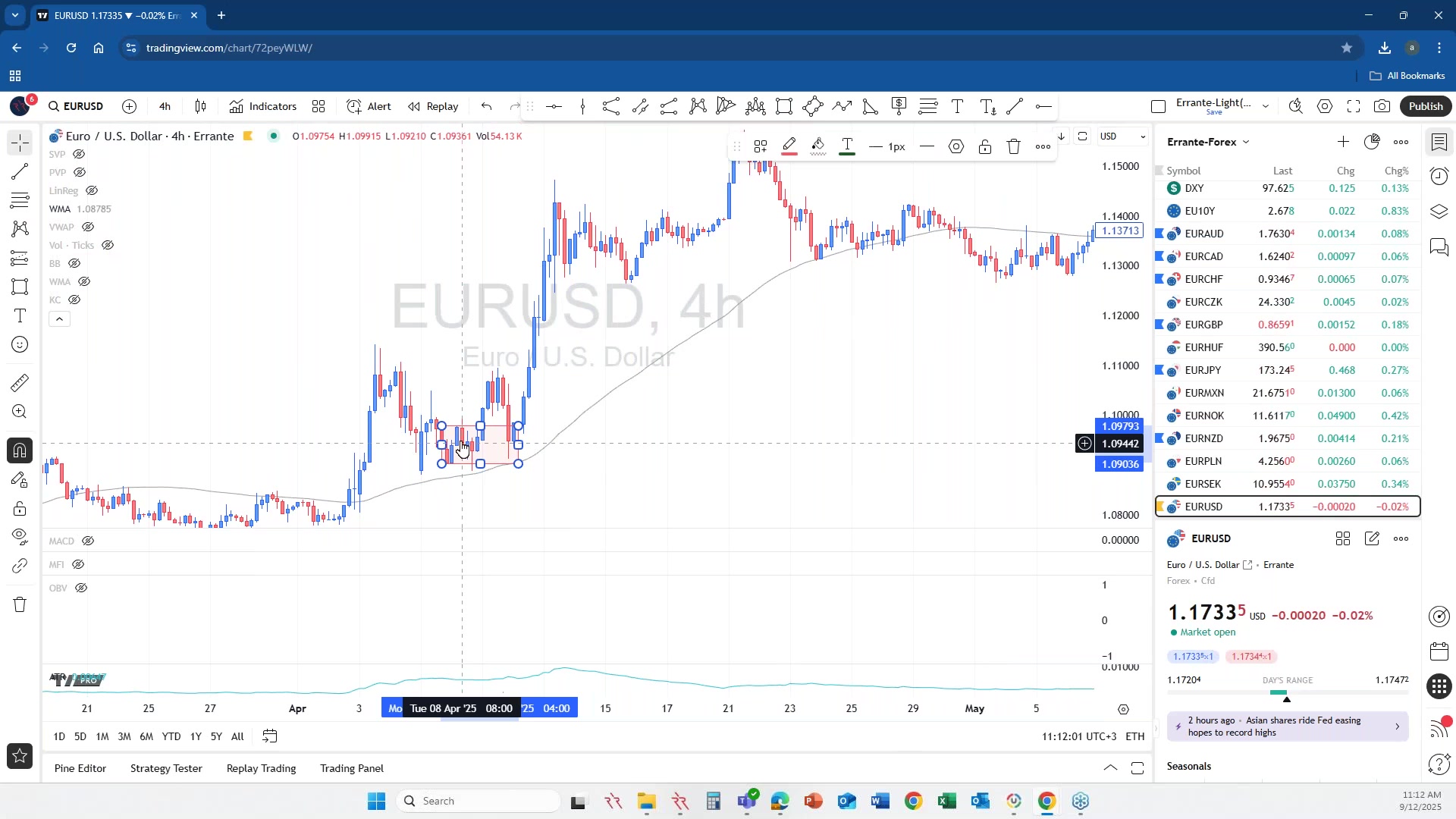Open the USD currency dropdown
1456x819 pixels.
coord(1123,136)
